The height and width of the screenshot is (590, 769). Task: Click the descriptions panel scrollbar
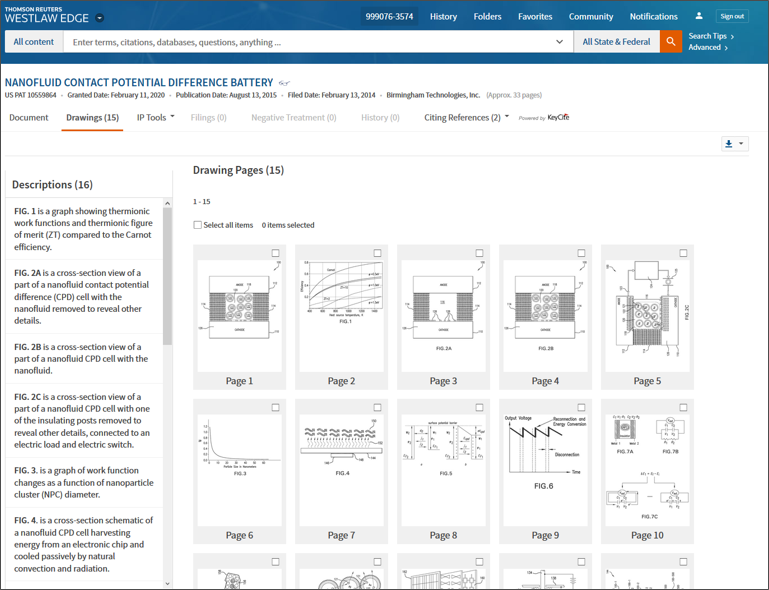[x=167, y=270]
